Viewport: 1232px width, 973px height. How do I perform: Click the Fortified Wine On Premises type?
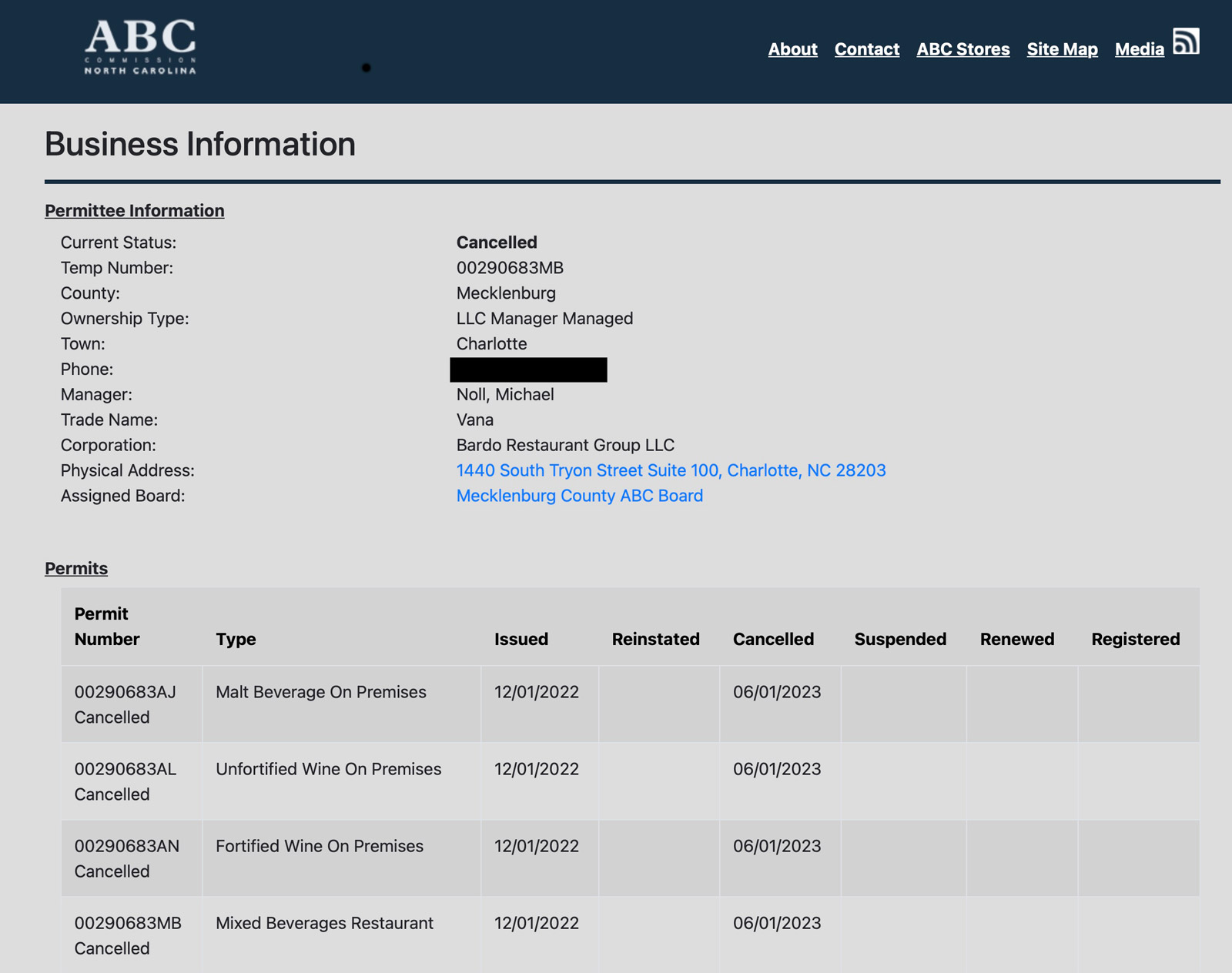(x=319, y=846)
